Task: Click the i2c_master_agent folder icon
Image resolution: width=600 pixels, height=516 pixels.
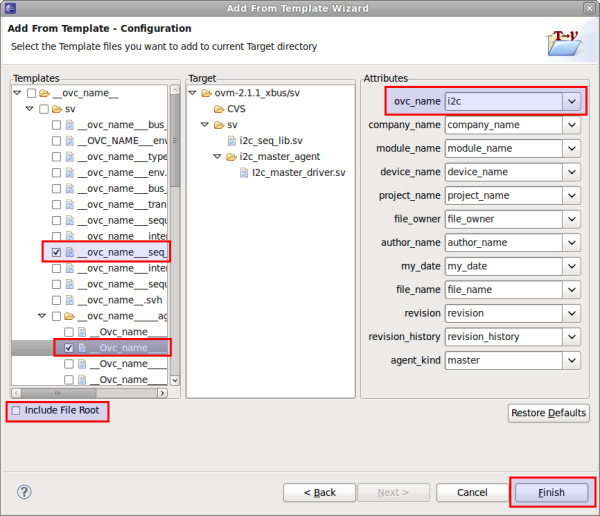Action: point(232,157)
